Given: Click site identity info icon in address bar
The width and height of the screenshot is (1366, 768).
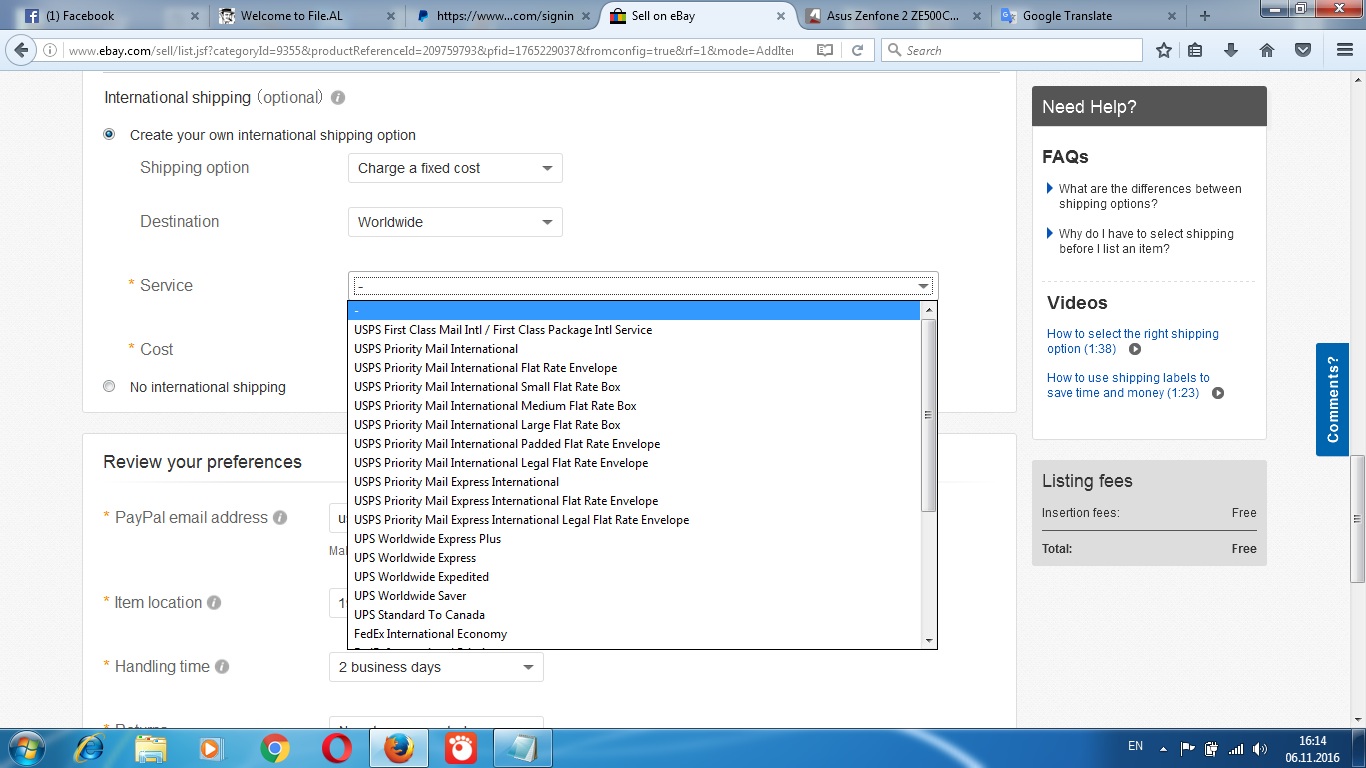Looking at the screenshot, I should coord(51,50).
